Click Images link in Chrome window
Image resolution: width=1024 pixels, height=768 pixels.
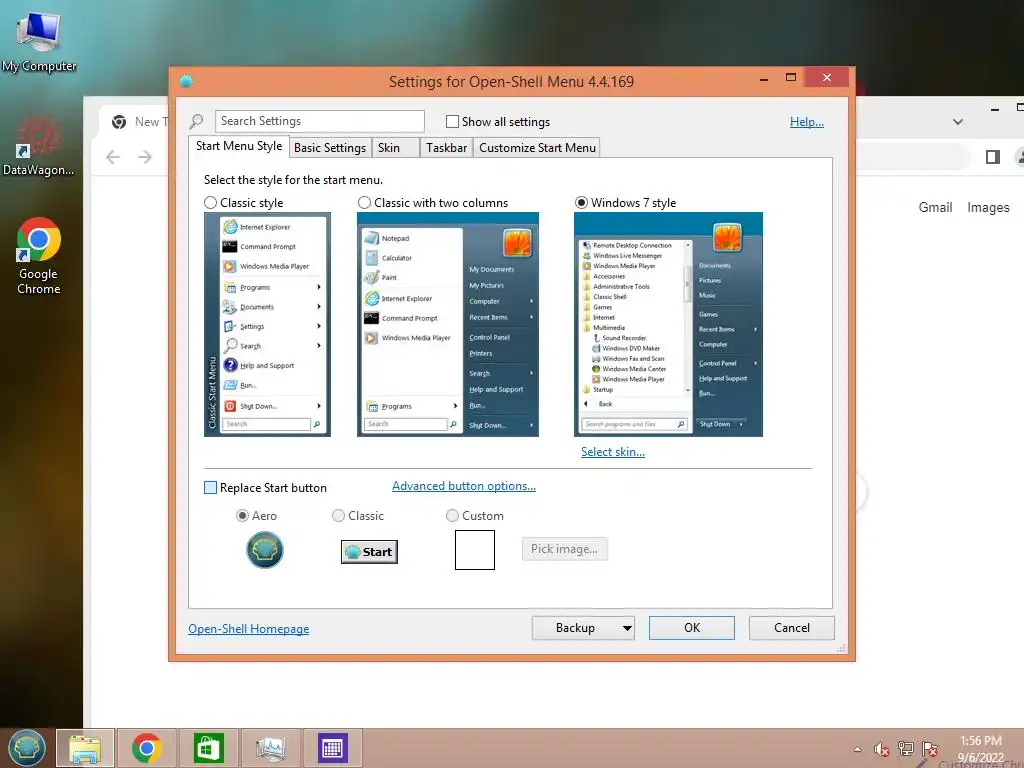[x=988, y=208]
